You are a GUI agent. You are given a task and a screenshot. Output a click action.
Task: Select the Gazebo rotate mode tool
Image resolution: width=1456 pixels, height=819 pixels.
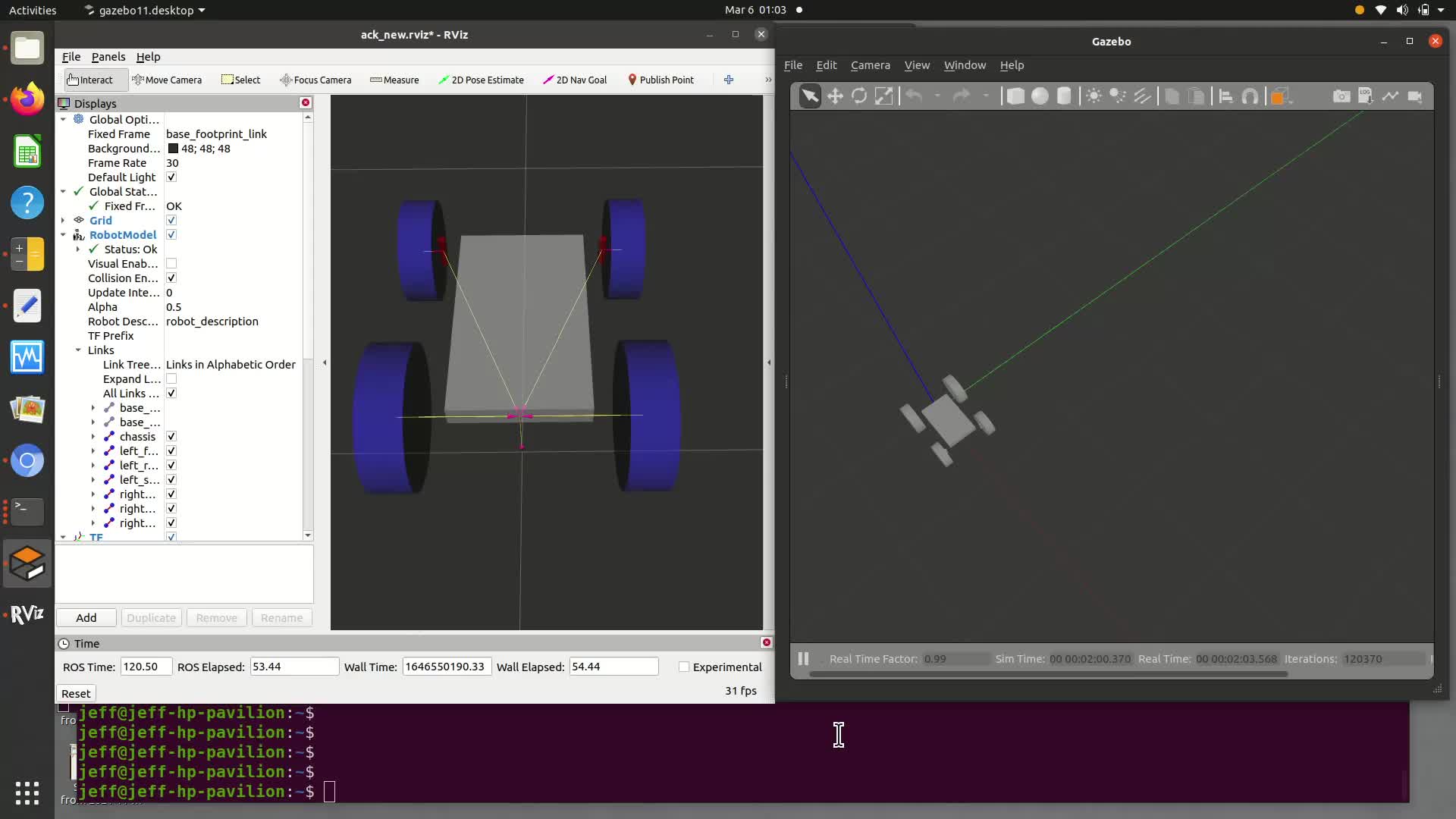coord(859,96)
